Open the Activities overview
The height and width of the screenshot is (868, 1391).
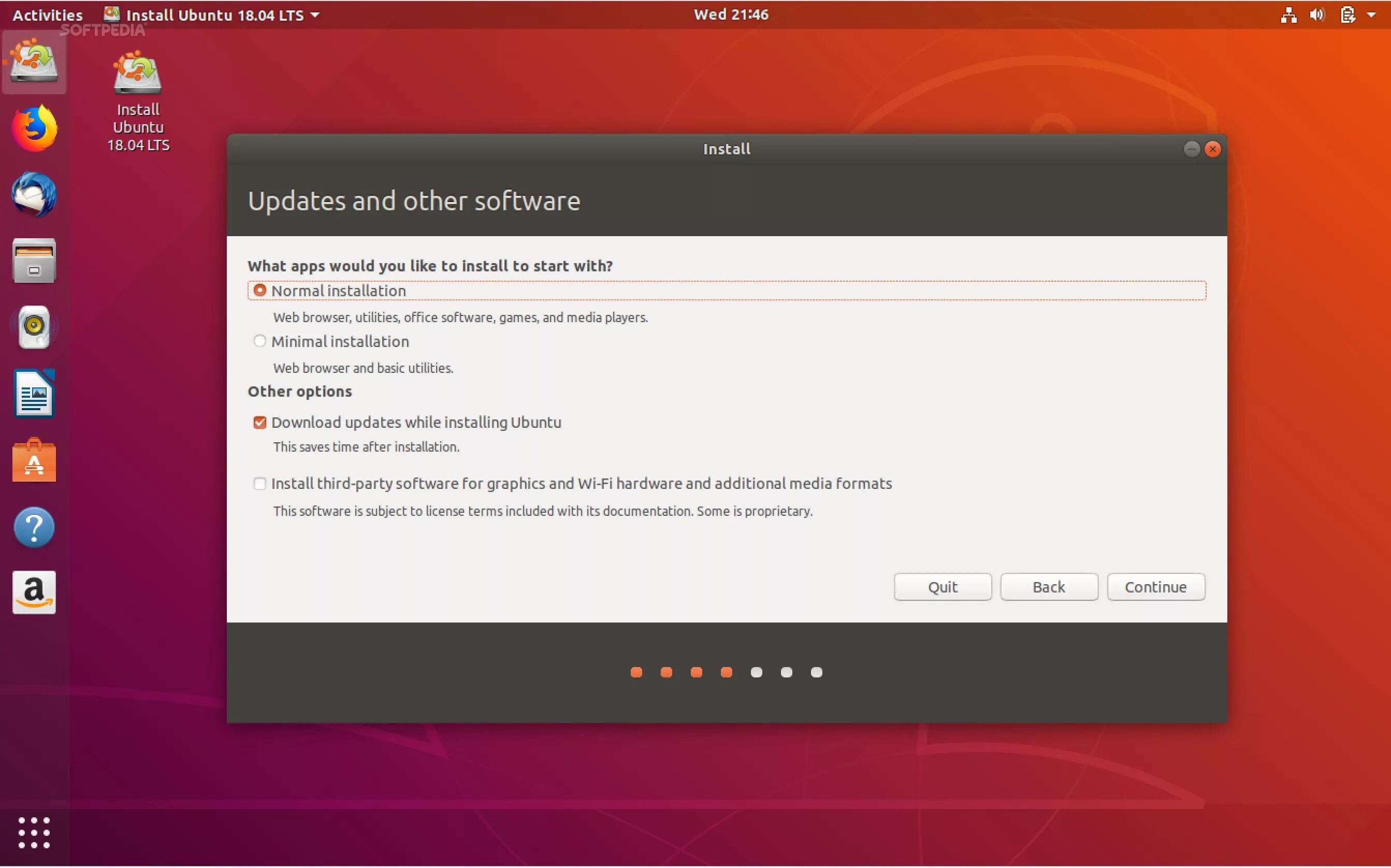47,15
